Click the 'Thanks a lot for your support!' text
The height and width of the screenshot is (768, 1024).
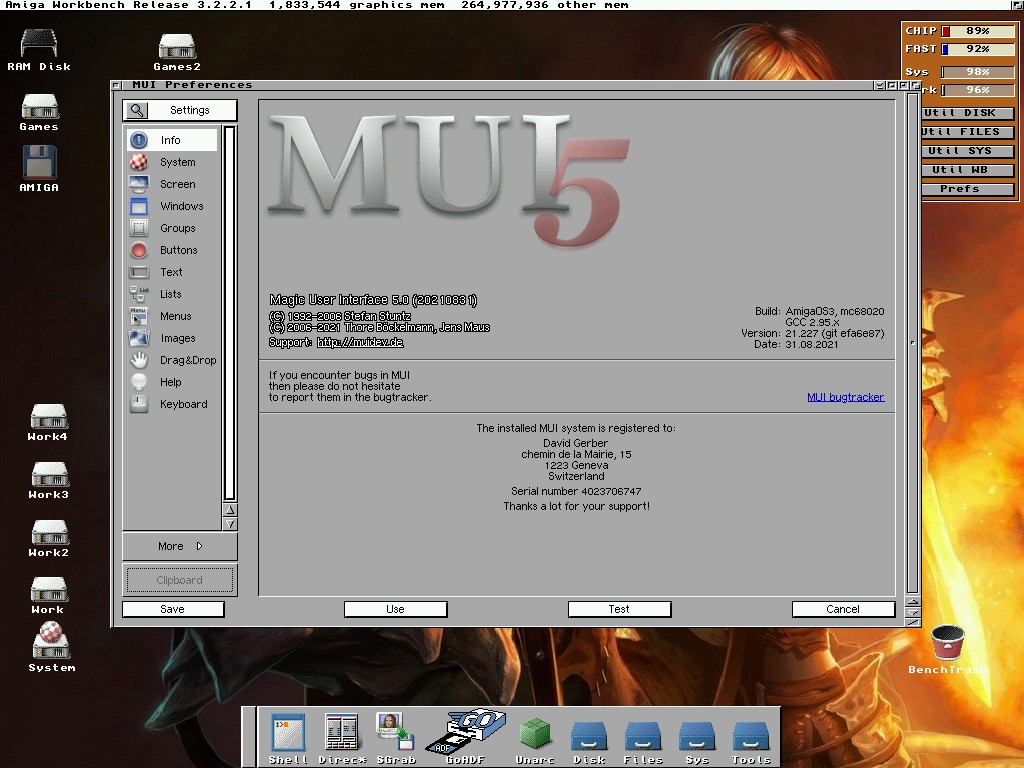[x=577, y=506]
